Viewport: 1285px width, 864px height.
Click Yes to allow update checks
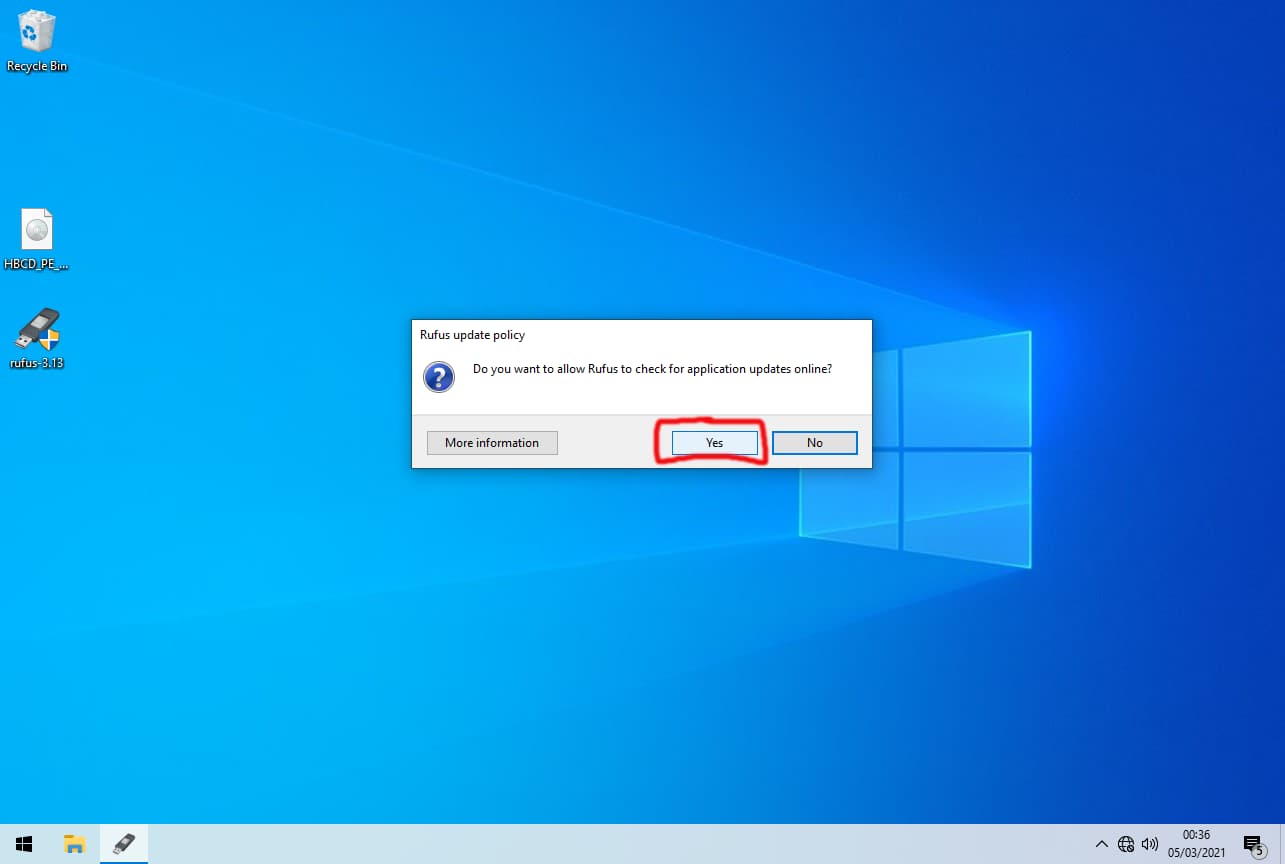pyautogui.click(x=714, y=443)
